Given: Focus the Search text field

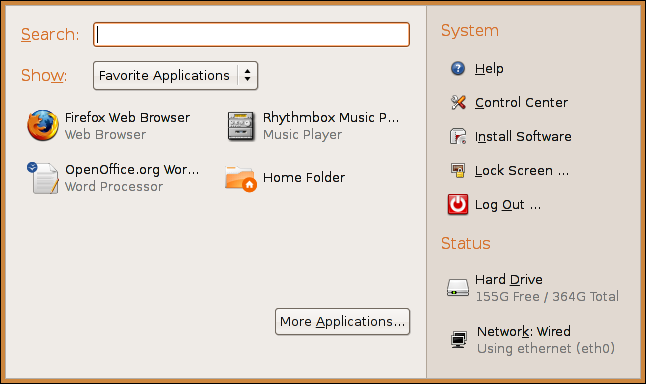Looking at the screenshot, I should pos(251,34).
